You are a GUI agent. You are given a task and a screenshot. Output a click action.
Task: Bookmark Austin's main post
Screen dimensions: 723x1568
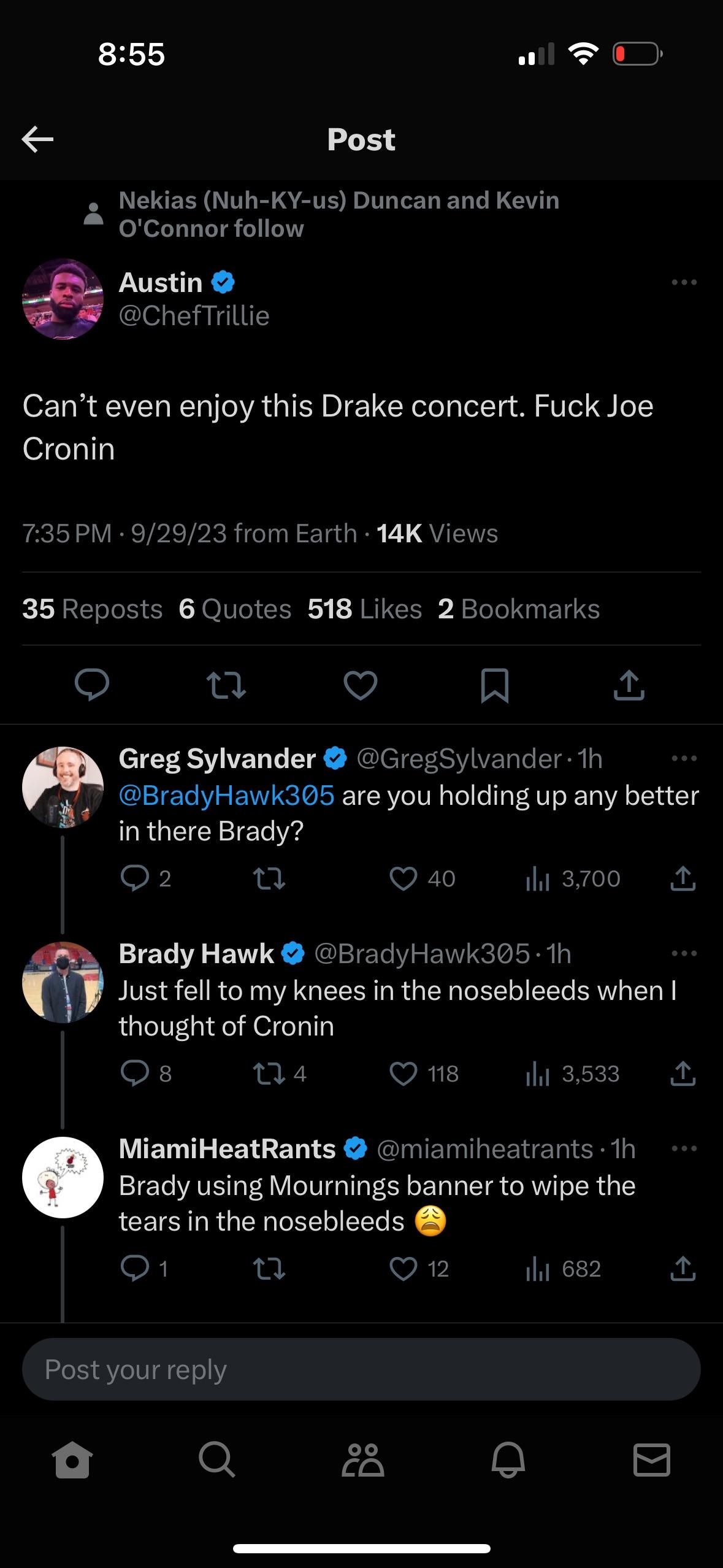[494, 685]
